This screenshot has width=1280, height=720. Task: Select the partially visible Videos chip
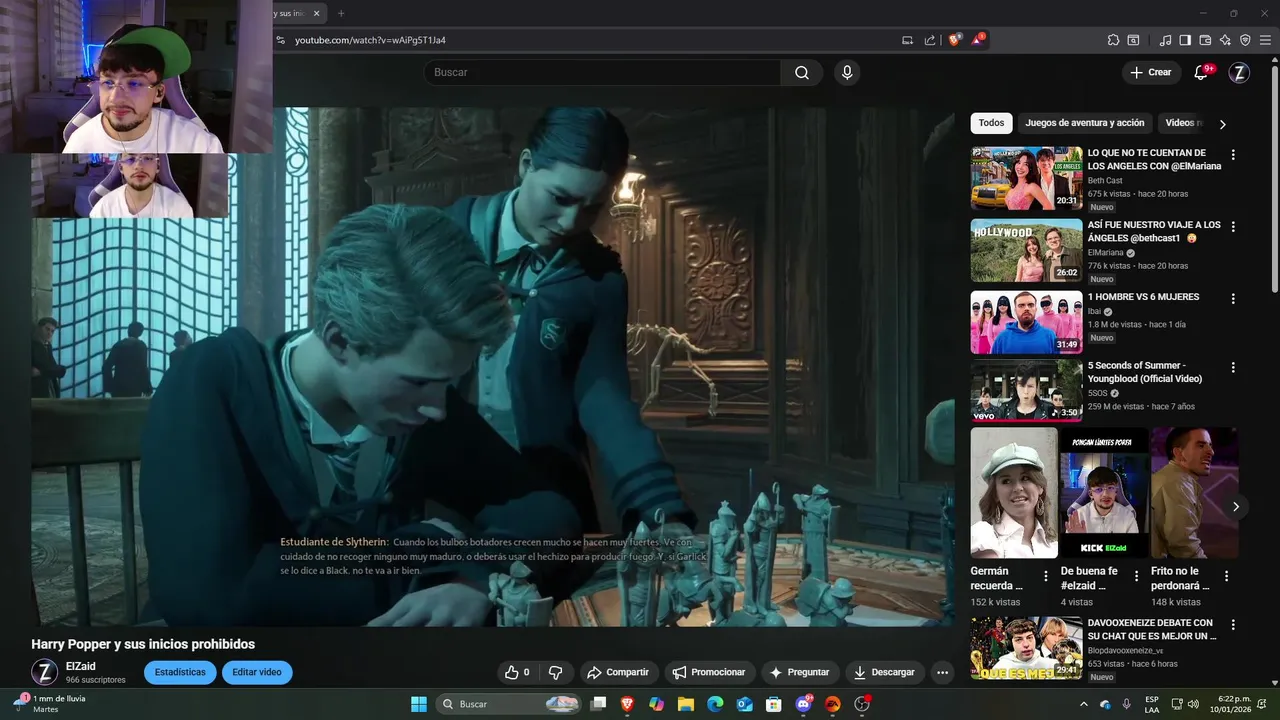tap(1181, 123)
